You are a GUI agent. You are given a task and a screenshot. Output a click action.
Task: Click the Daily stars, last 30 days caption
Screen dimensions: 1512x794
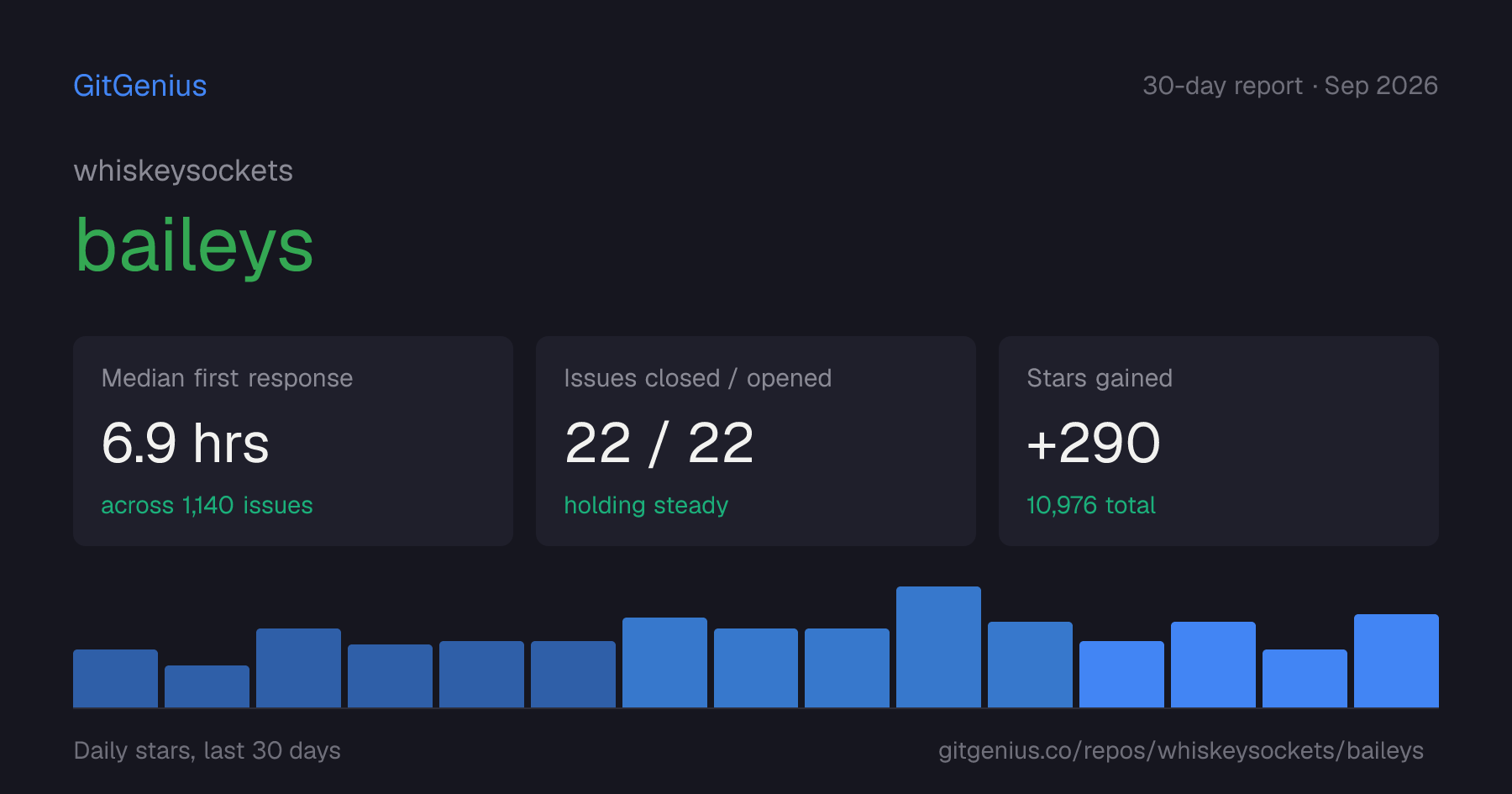point(207,750)
